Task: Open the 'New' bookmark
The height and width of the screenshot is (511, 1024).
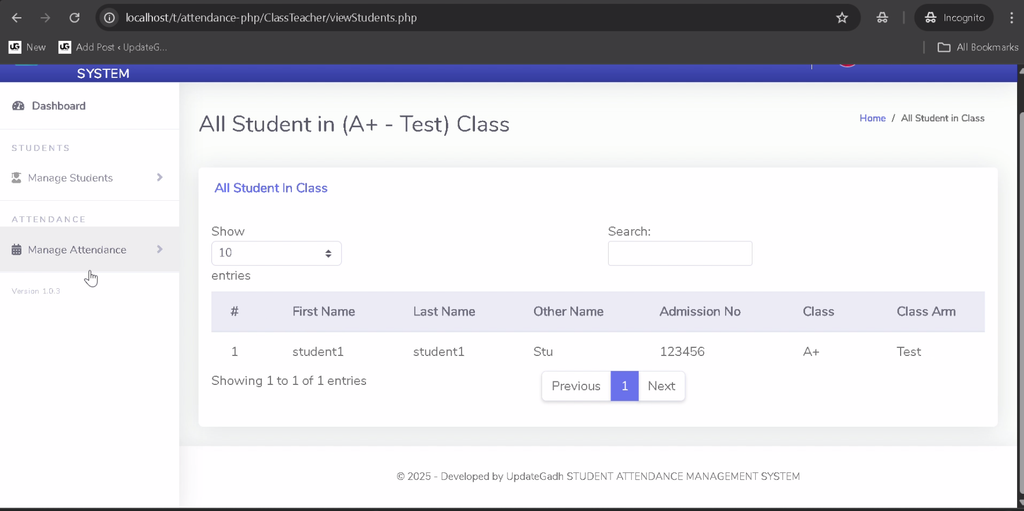Action: (x=27, y=47)
